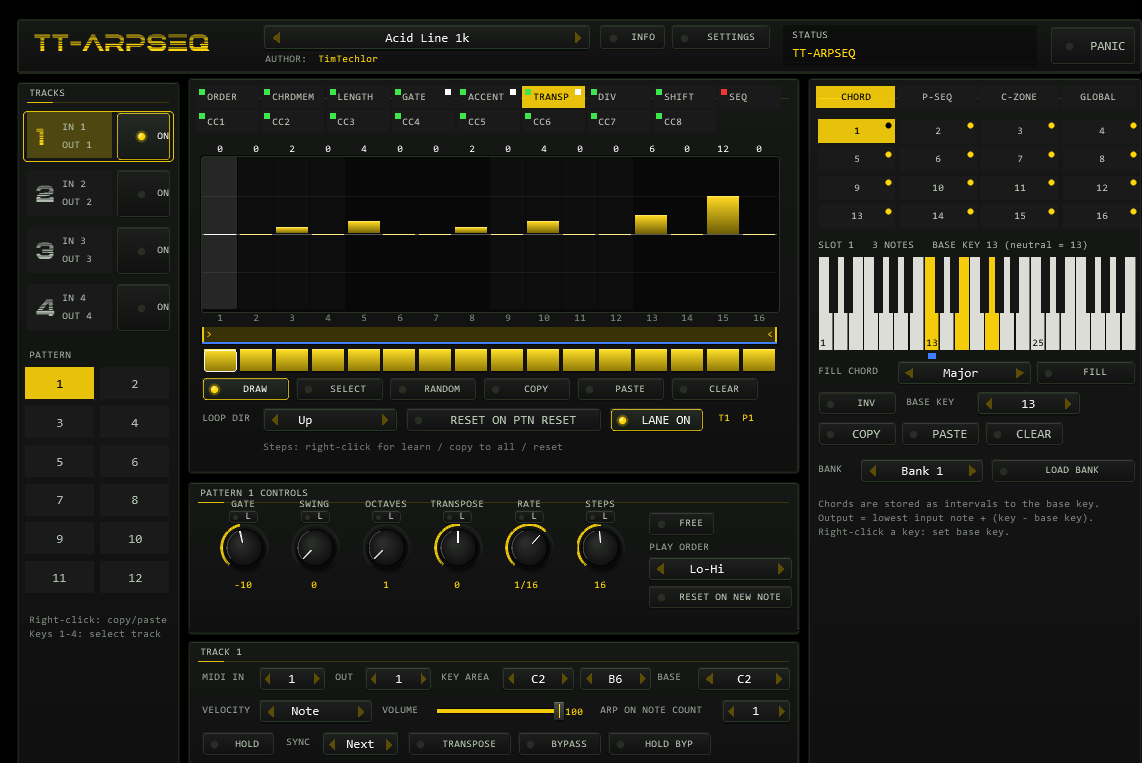Increase Arp On Note Count with right arrow
The image size is (1142, 763).
pos(781,711)
